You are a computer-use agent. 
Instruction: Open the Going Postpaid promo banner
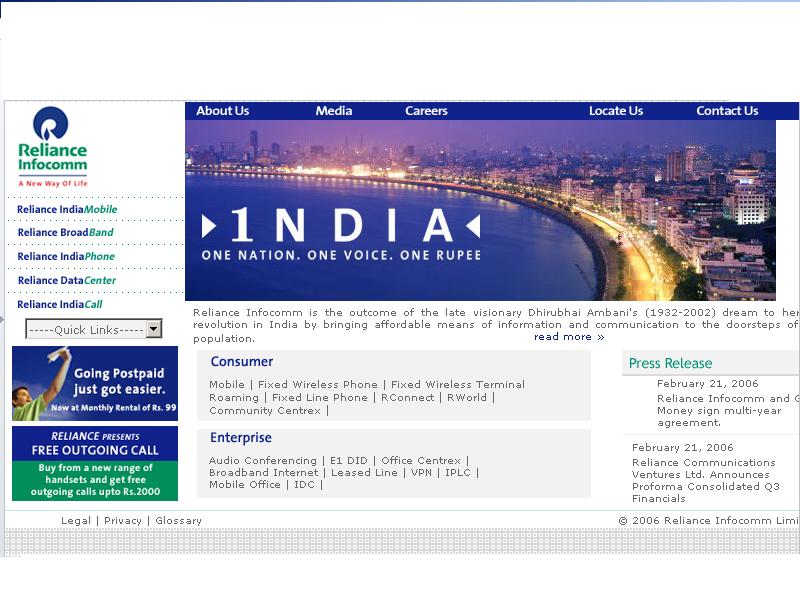click(x=95, y=383)
